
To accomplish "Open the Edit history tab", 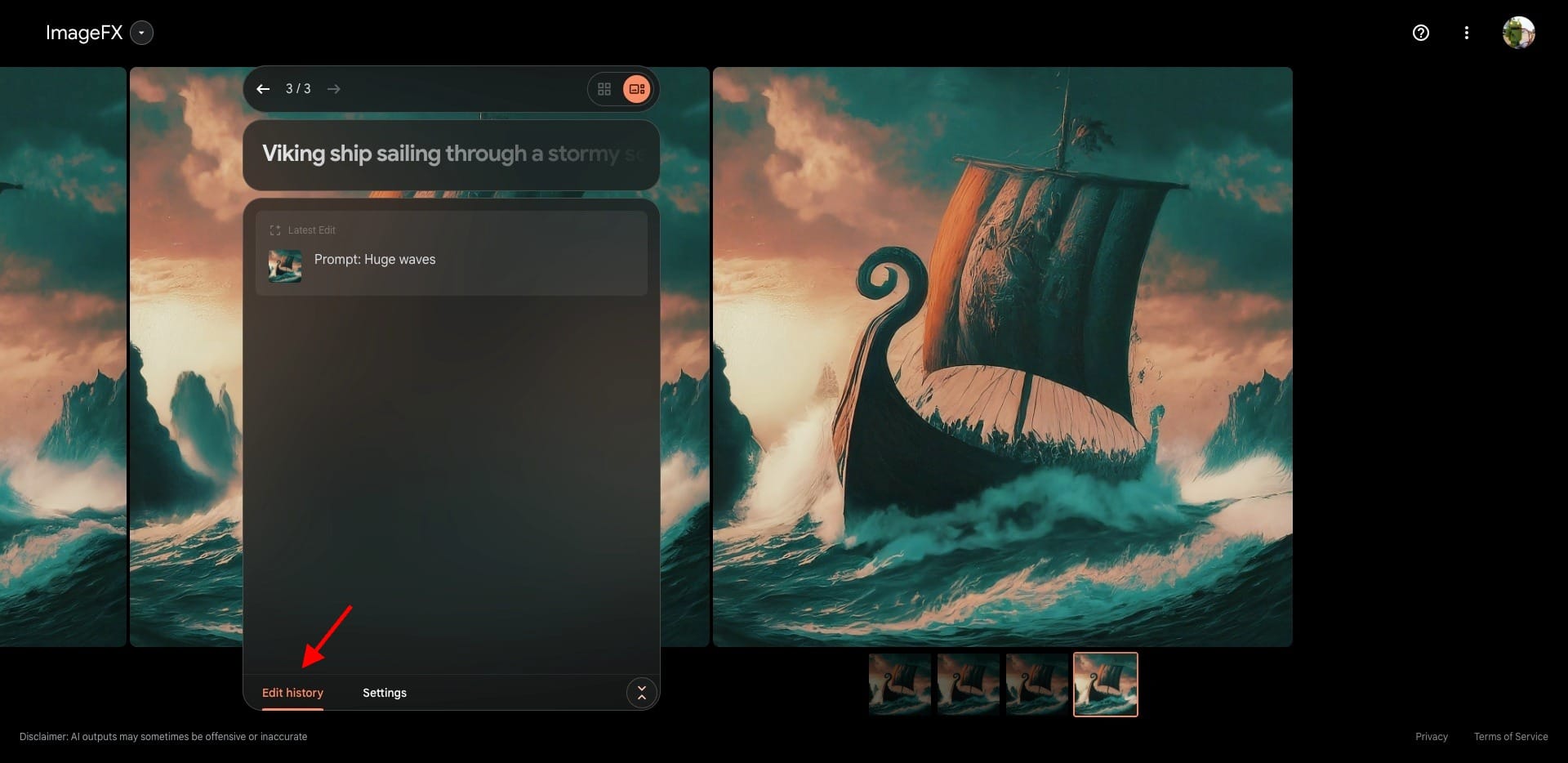I will point(292,693).
